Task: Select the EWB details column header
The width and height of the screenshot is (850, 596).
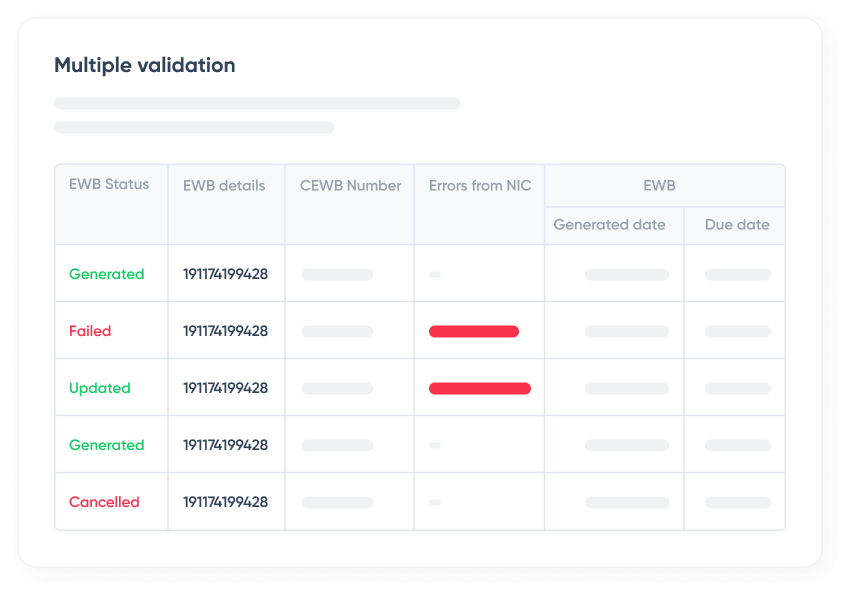Action: (x=223, y=185)
